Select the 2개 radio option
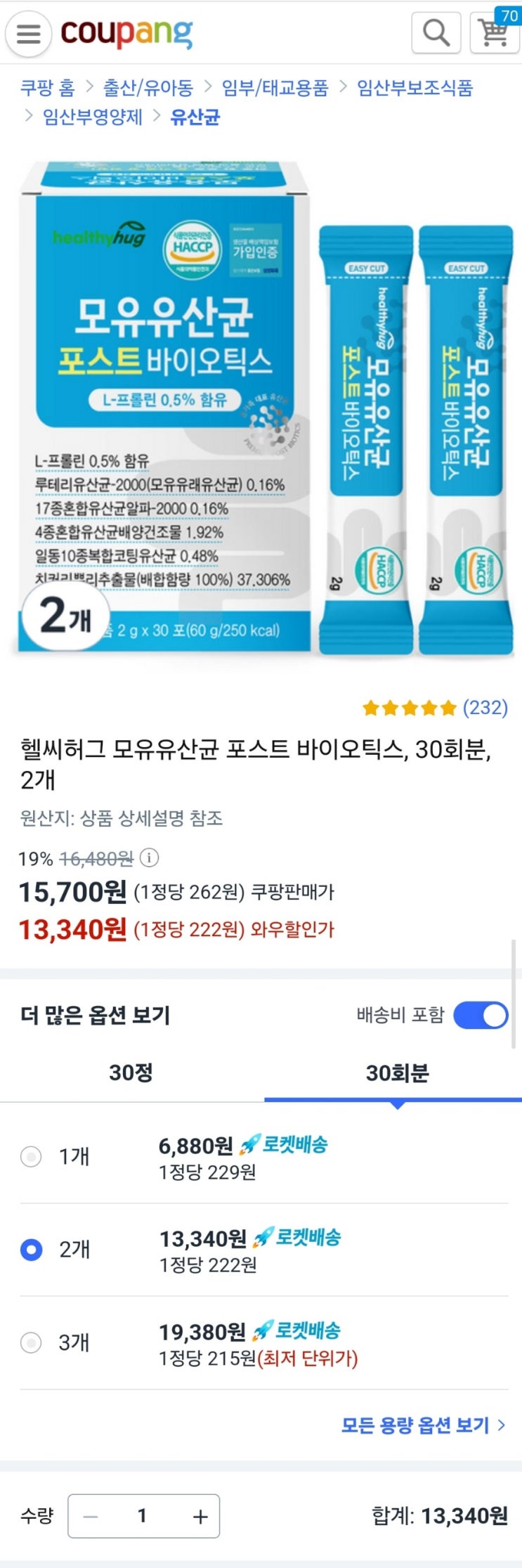Viewport: 522px width, 1568px height. (31, 1249)
